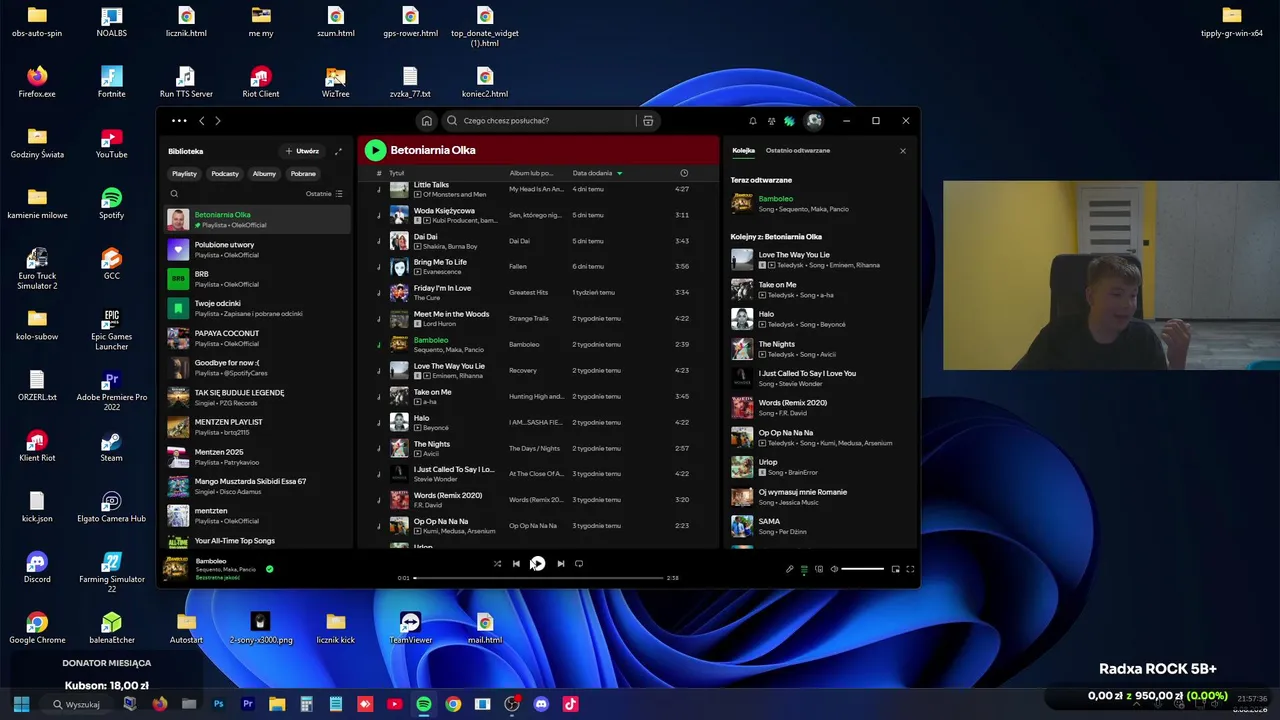Screen dimensions: 1280x720
Task: Toggle repeat mode in the player bar
Action: (579, 564)
